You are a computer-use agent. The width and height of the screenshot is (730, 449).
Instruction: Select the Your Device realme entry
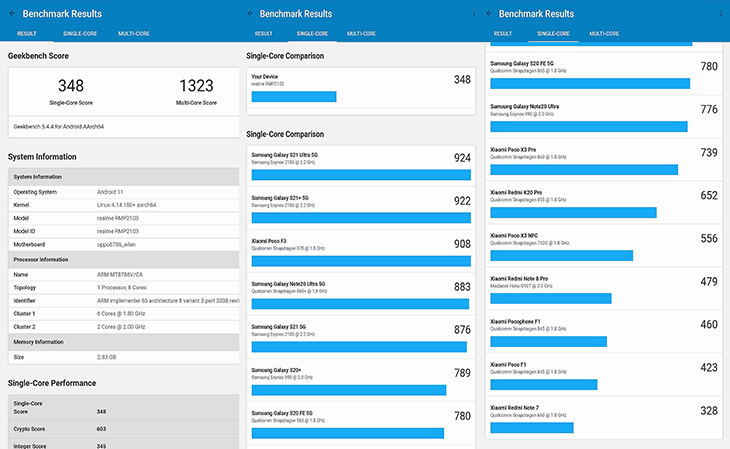coord(361,88)
